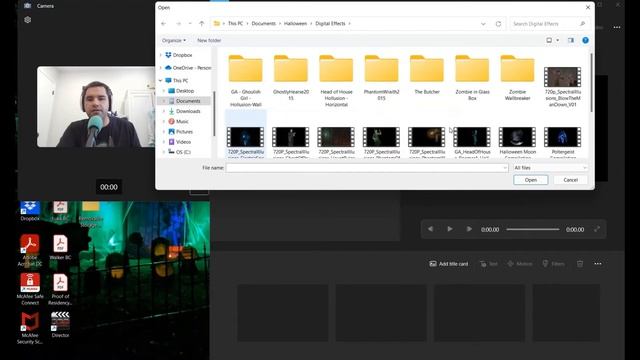The image size is (640, 360).
Task: Select Desktop in navigation tree
Action: [185, 91]
